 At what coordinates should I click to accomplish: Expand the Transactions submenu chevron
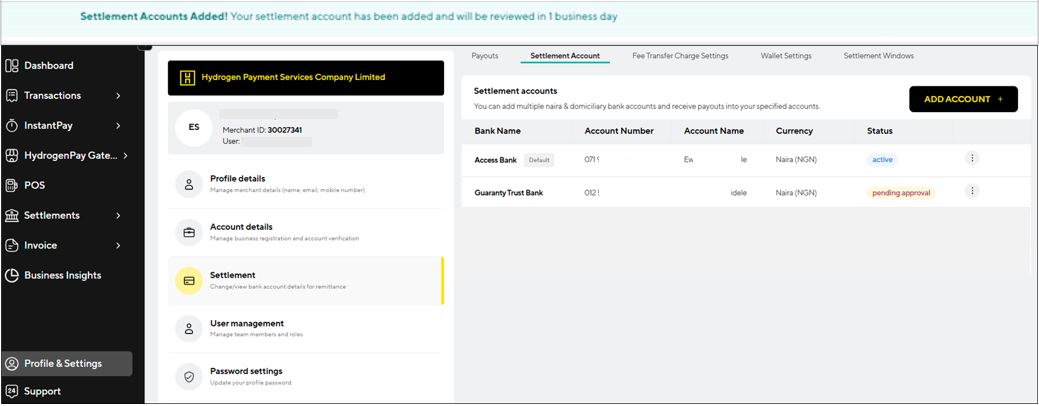coord(118,96)
